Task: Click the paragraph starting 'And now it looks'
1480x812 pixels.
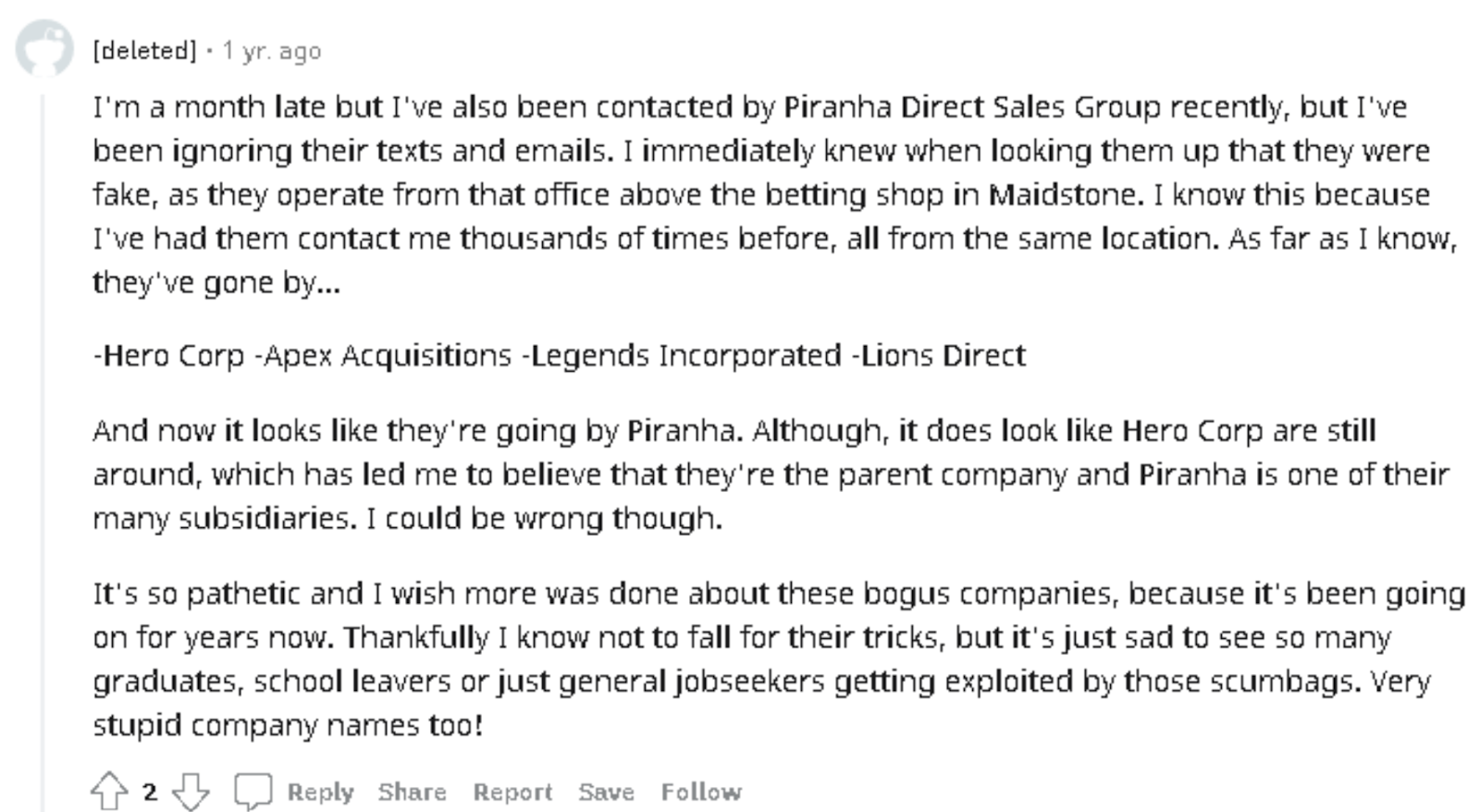Action: tap(740, 474)
